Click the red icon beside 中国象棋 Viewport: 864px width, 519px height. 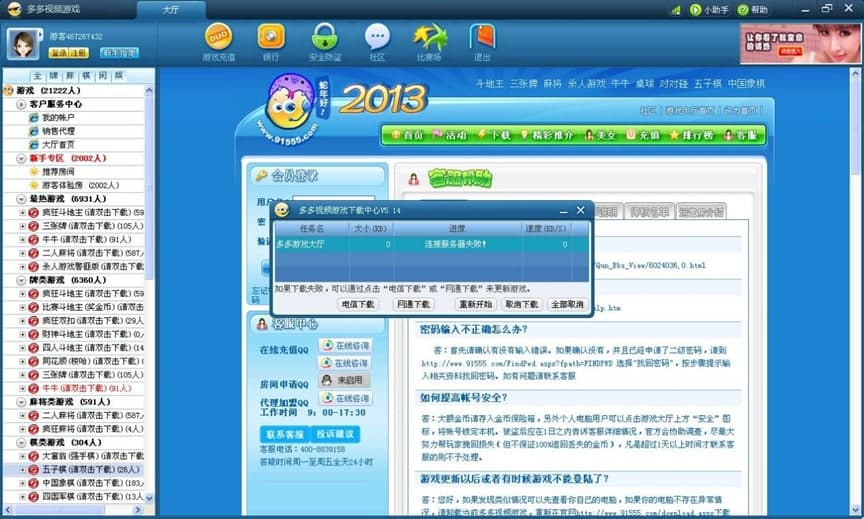pyautogui.click(x=33, y=483)
